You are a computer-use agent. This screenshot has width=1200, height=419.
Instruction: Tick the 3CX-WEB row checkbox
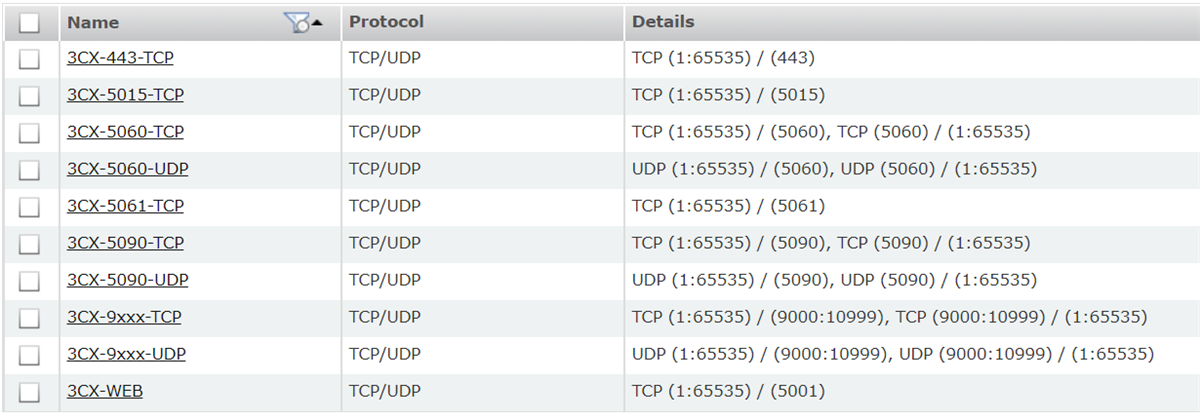point(29,392)
